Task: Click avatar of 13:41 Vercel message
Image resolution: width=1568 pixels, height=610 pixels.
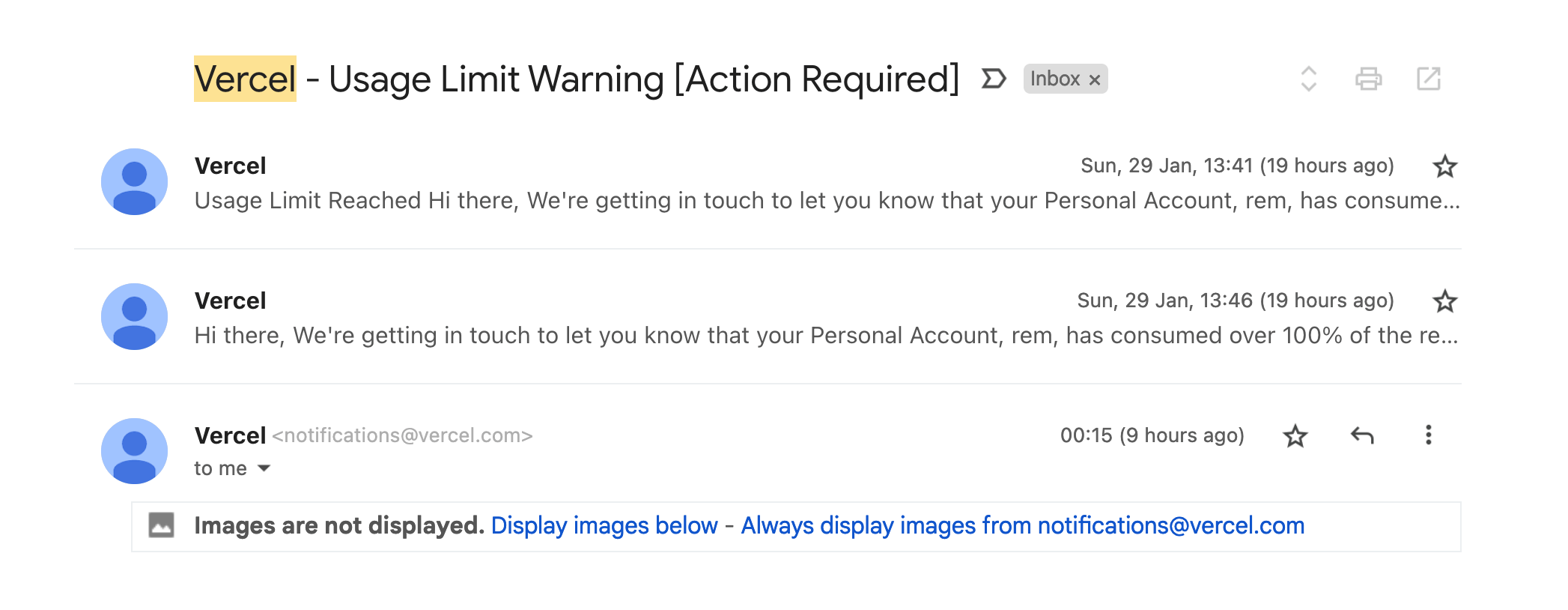Action: pyautogui.click(x=134, y=182)
